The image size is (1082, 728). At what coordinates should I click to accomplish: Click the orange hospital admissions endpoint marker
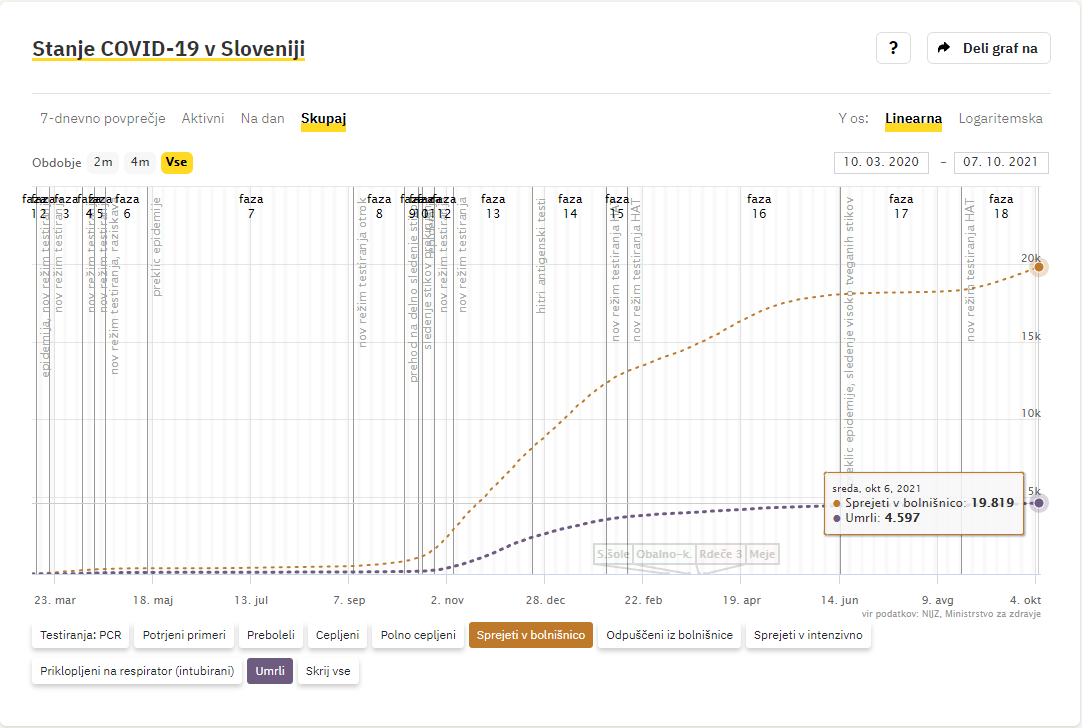pyautogui.click(x=1039, y=267)
